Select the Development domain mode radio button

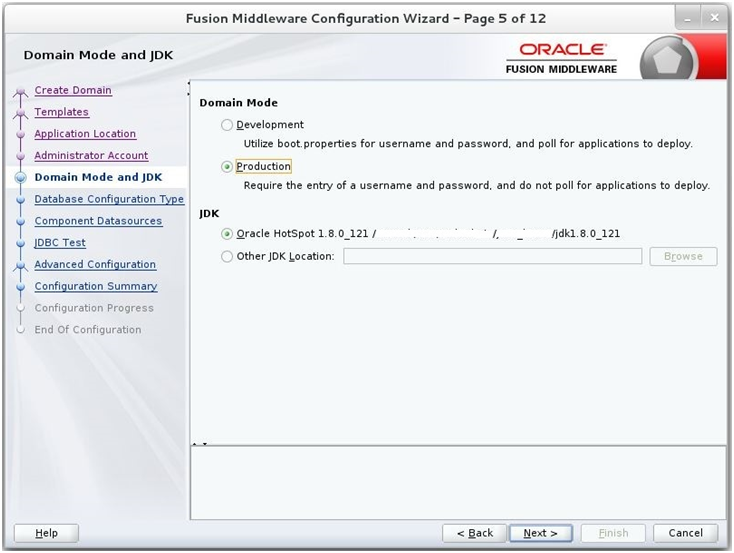coord(227,125)
